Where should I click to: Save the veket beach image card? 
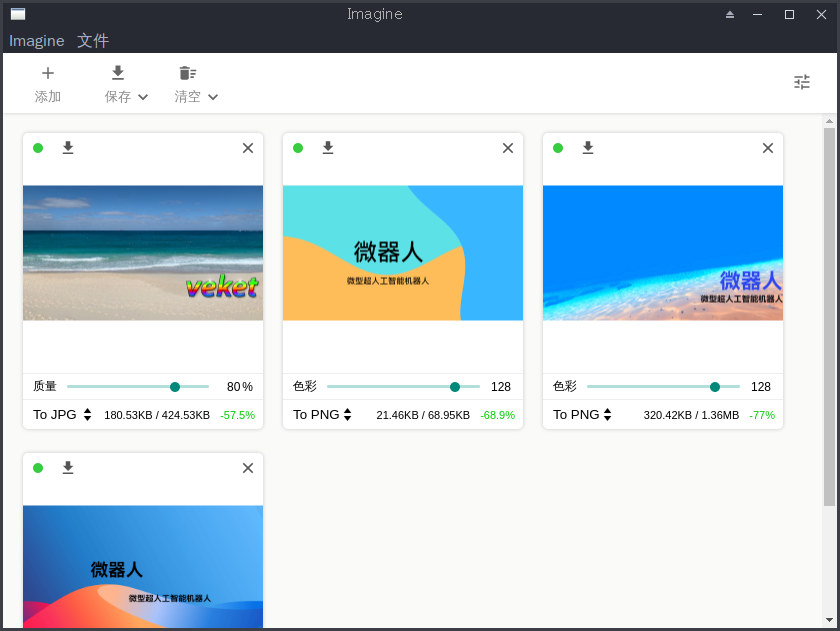click(68, 148)
